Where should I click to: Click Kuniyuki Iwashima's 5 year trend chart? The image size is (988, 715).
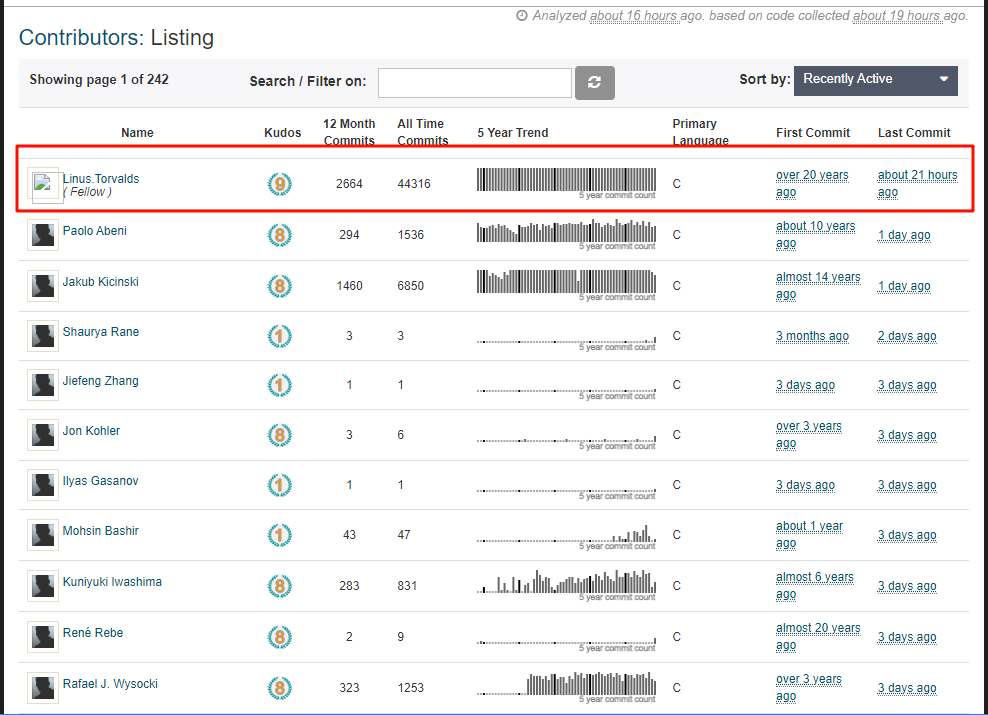566,582
